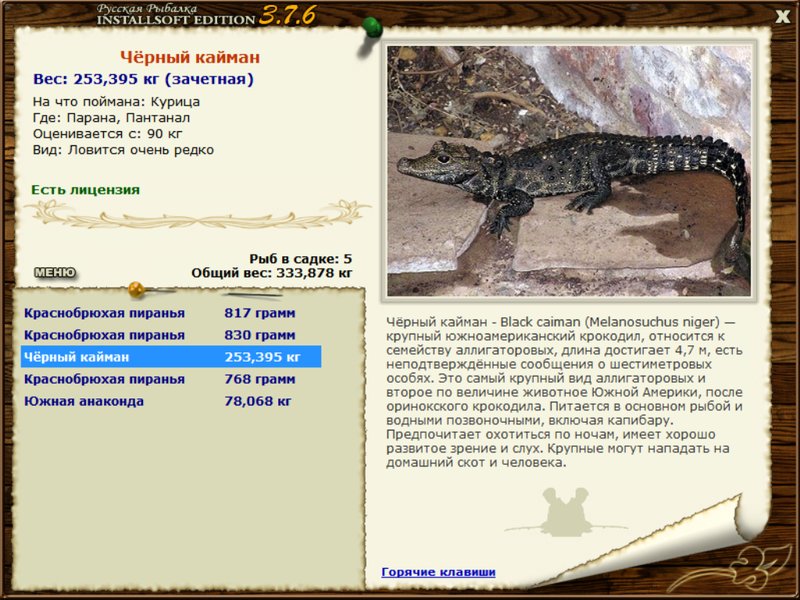Click the 768 грамм weight value
This screenshot has width=800, height=600.
260,379
